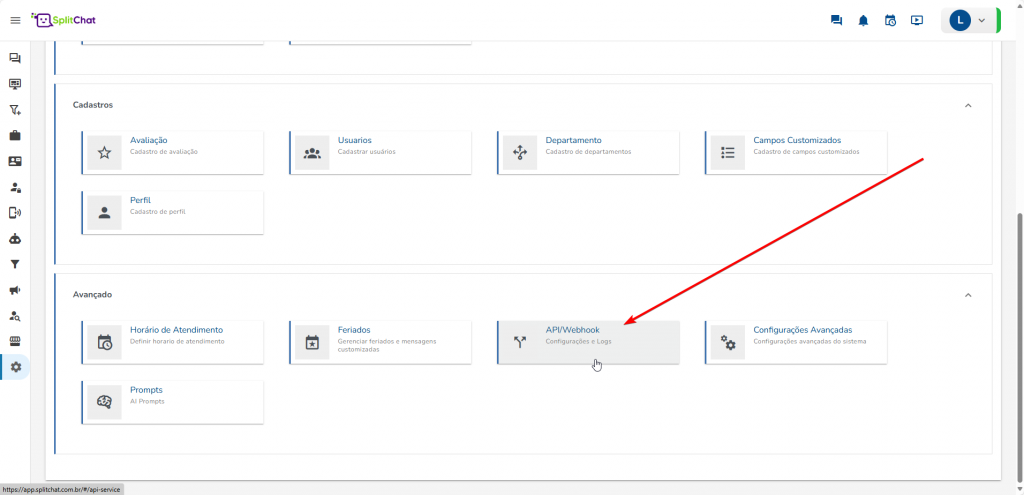The height and width of the screenshot is (495, 1024).
Task: Click the notifications bell icon
Action: 863,20
